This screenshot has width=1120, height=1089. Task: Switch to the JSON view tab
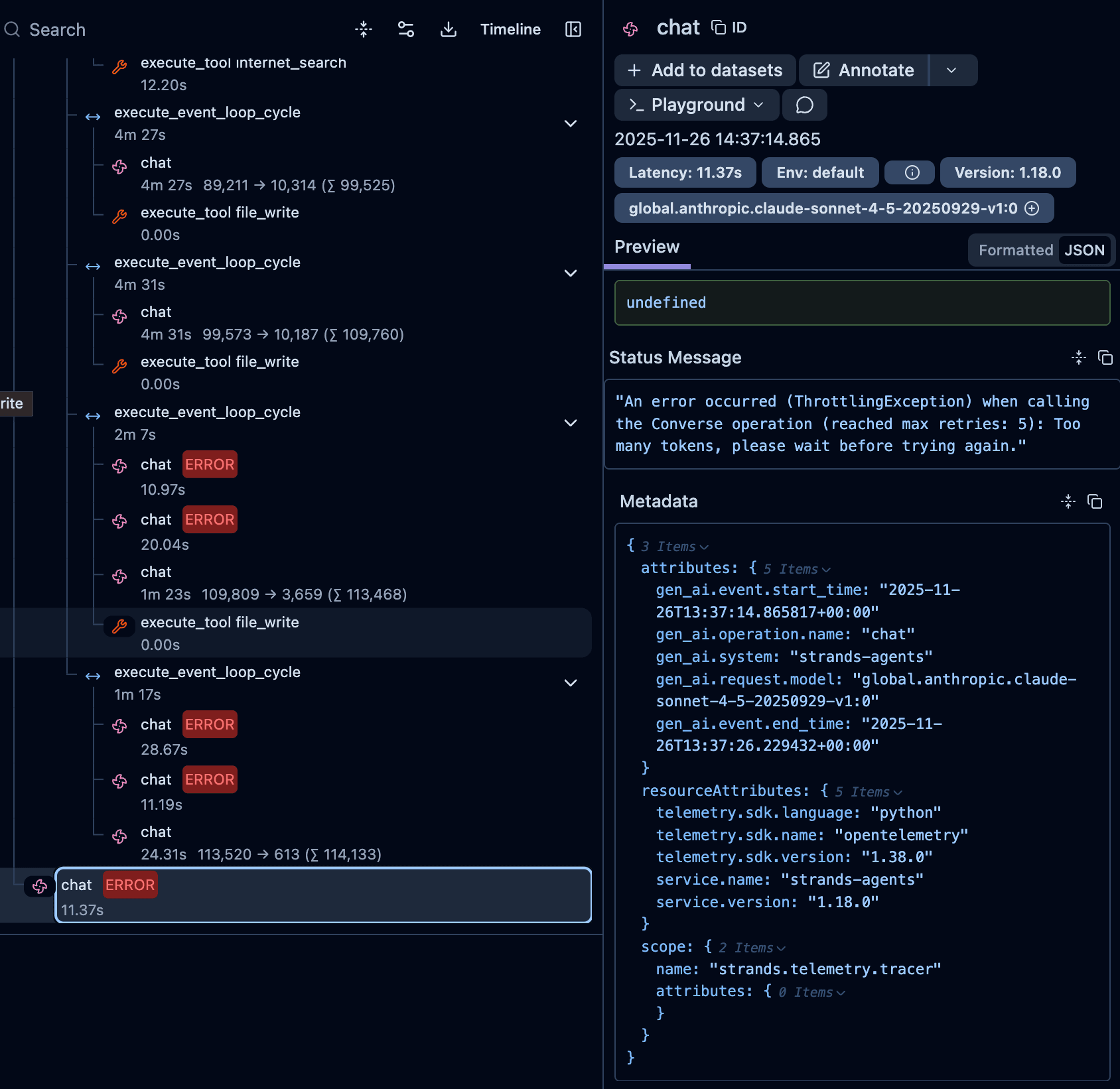[x=1084, y=250]
